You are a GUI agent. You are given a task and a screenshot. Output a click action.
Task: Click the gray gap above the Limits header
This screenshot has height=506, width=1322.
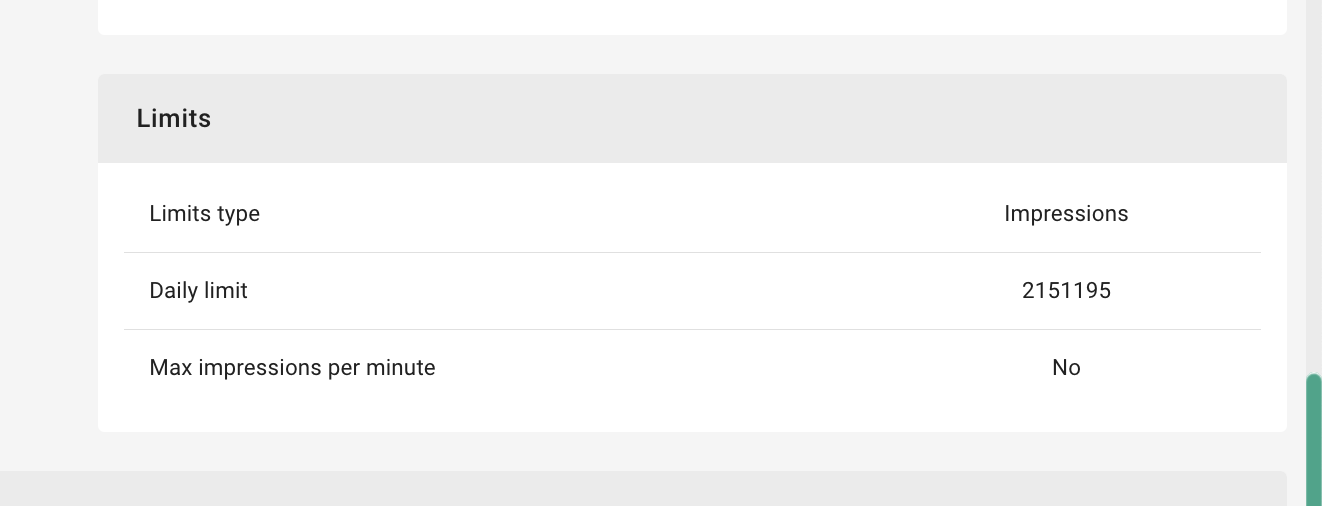tap(692, 55)
